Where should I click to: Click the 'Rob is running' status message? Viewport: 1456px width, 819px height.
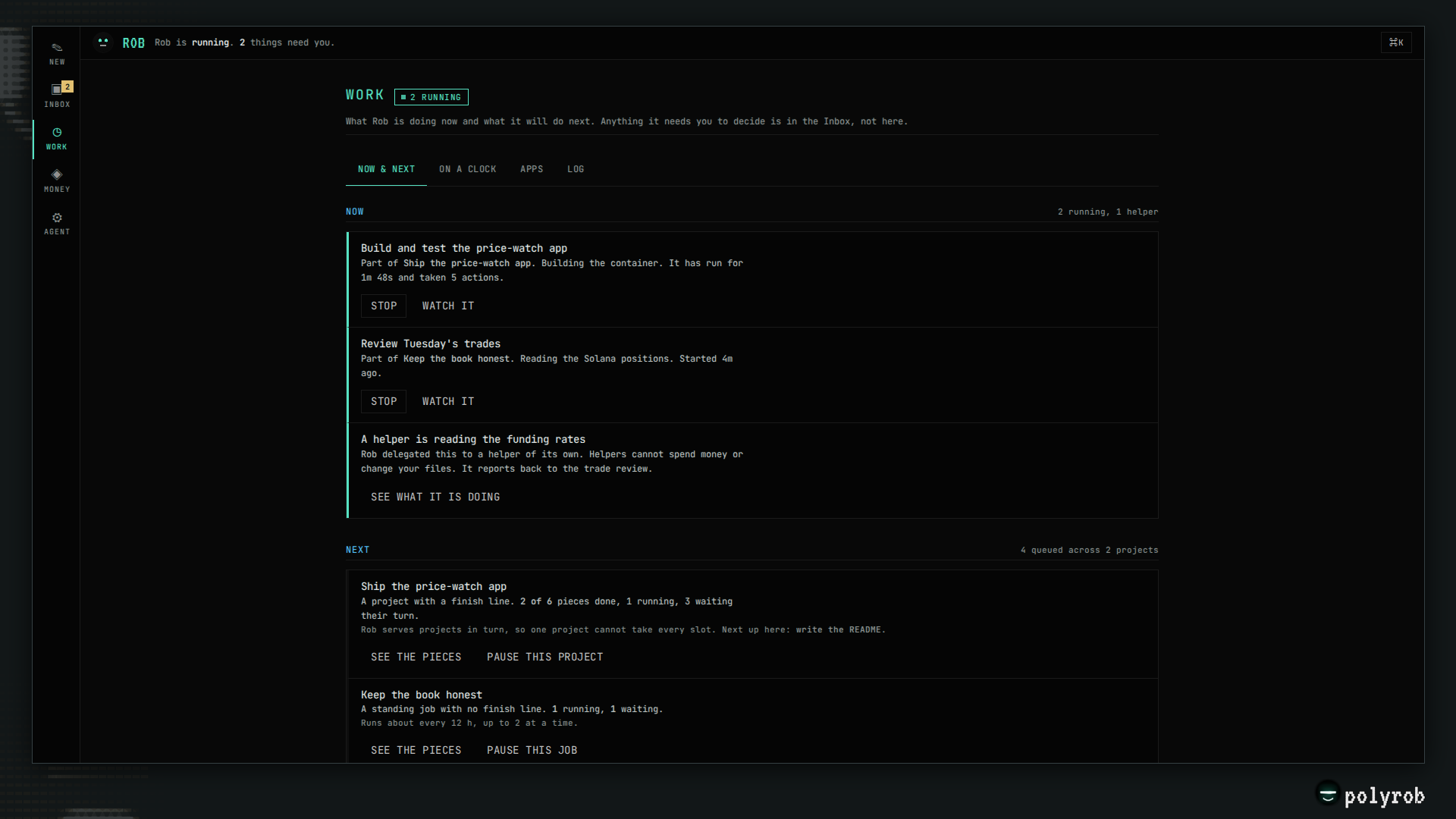click(244, 42)
